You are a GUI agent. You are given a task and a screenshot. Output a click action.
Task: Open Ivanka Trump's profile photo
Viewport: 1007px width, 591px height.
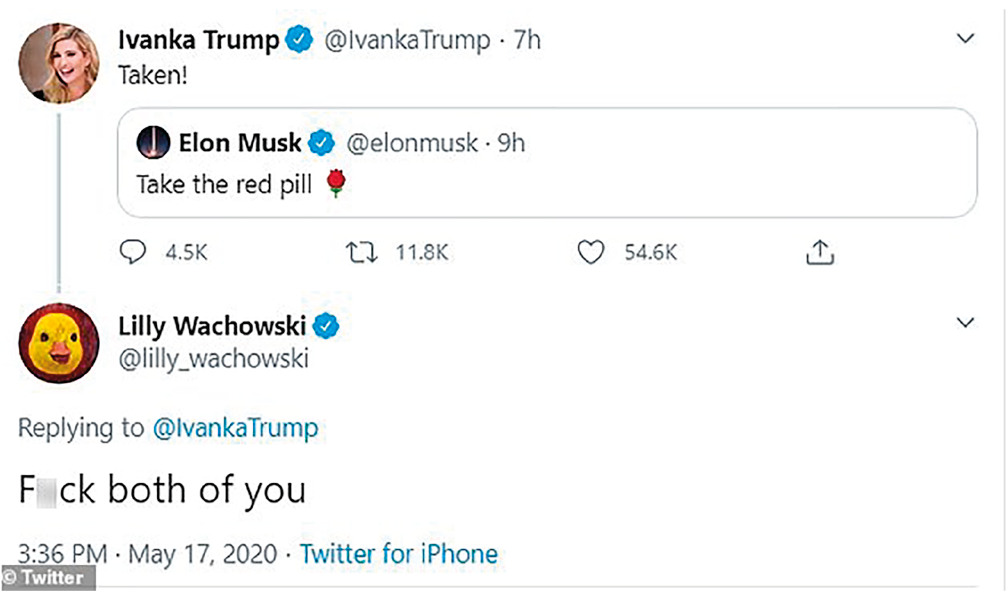(58, 62)
